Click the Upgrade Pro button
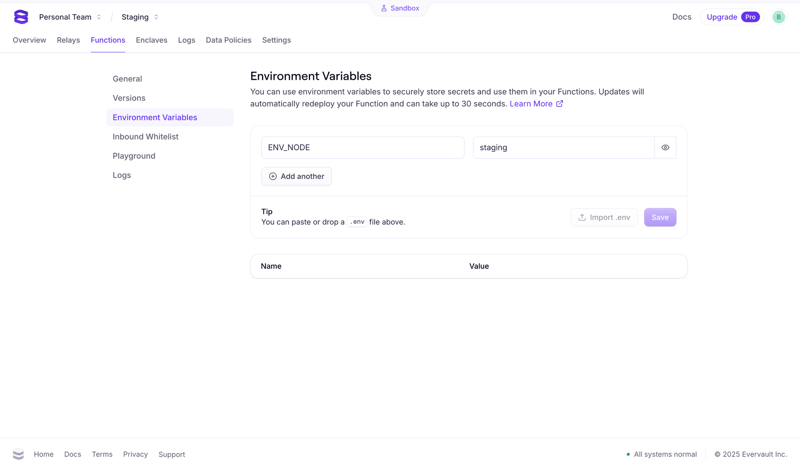The width and height of the screenshot is (800, 470). (732, 17)
